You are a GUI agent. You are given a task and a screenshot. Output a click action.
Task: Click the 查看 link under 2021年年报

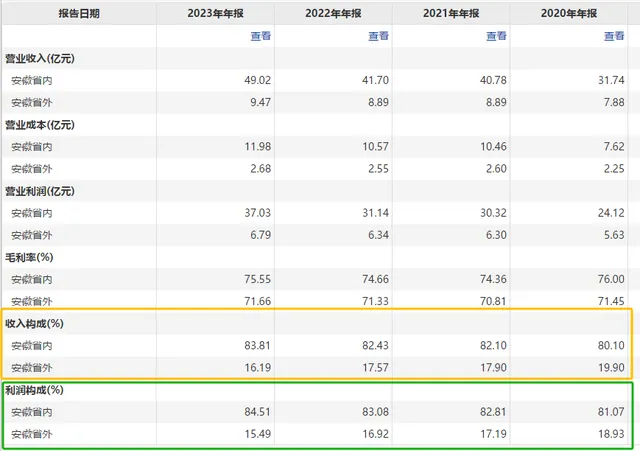[496, 36]
